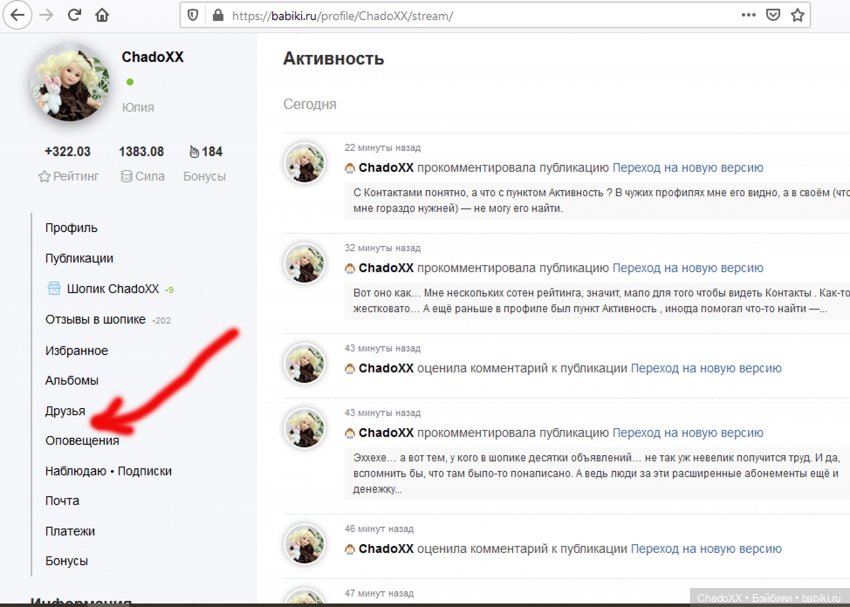Click the padlock site security icon
This screenshot has height=607, width=850.
218,16
